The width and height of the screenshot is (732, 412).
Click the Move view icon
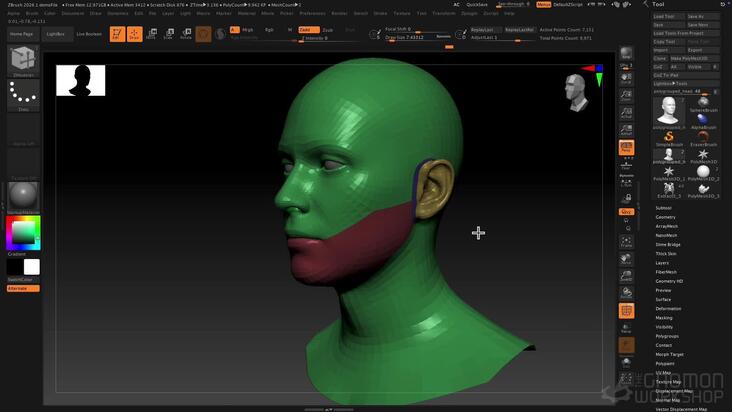tap(626, 259)
